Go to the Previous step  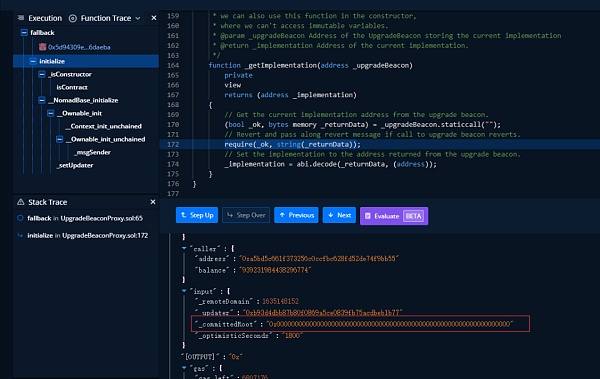(296, 215)
